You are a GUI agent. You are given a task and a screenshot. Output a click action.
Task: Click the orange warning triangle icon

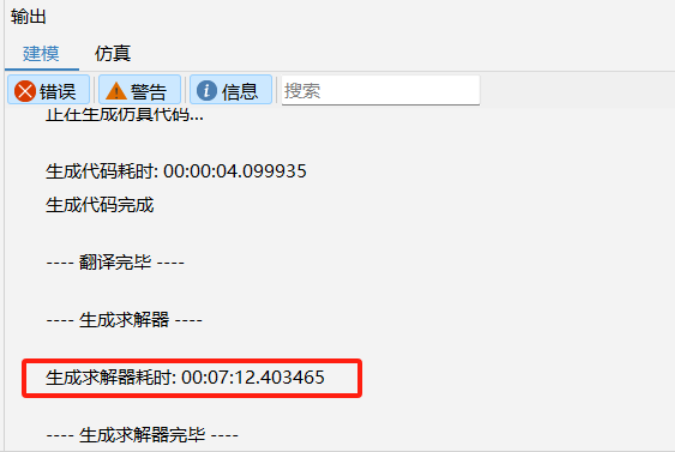[116, 91]
